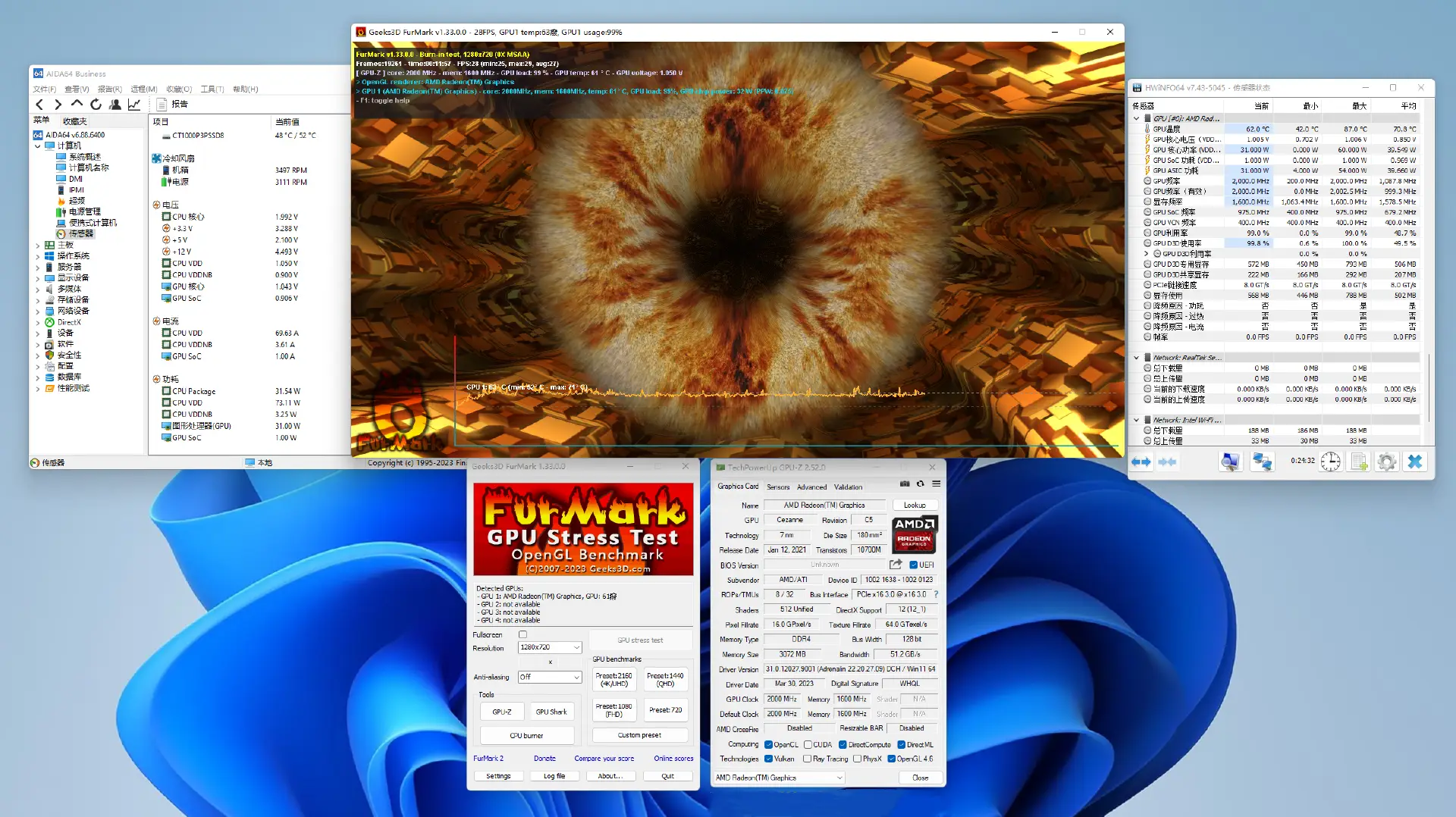Toggle Ray Tracing checkbox in GPU-Z
This screenshot has height=817, width=1456.
pyautogui.click(x=808, y=759)
